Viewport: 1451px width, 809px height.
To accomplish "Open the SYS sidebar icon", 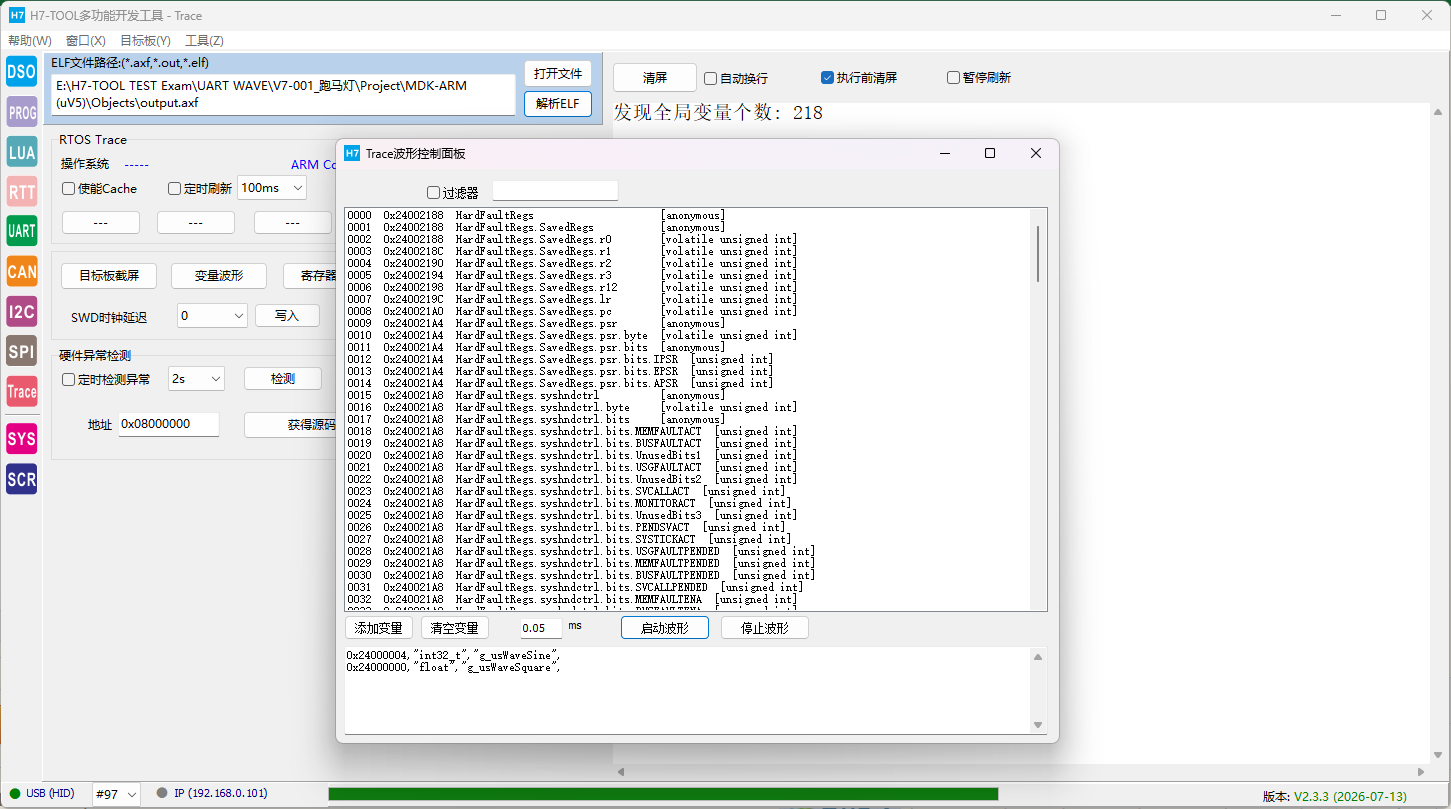I will 22,439.
